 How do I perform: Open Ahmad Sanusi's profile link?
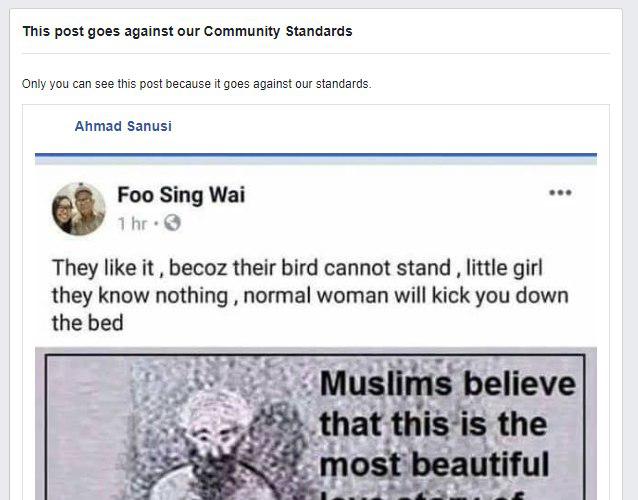click(123, 126)
